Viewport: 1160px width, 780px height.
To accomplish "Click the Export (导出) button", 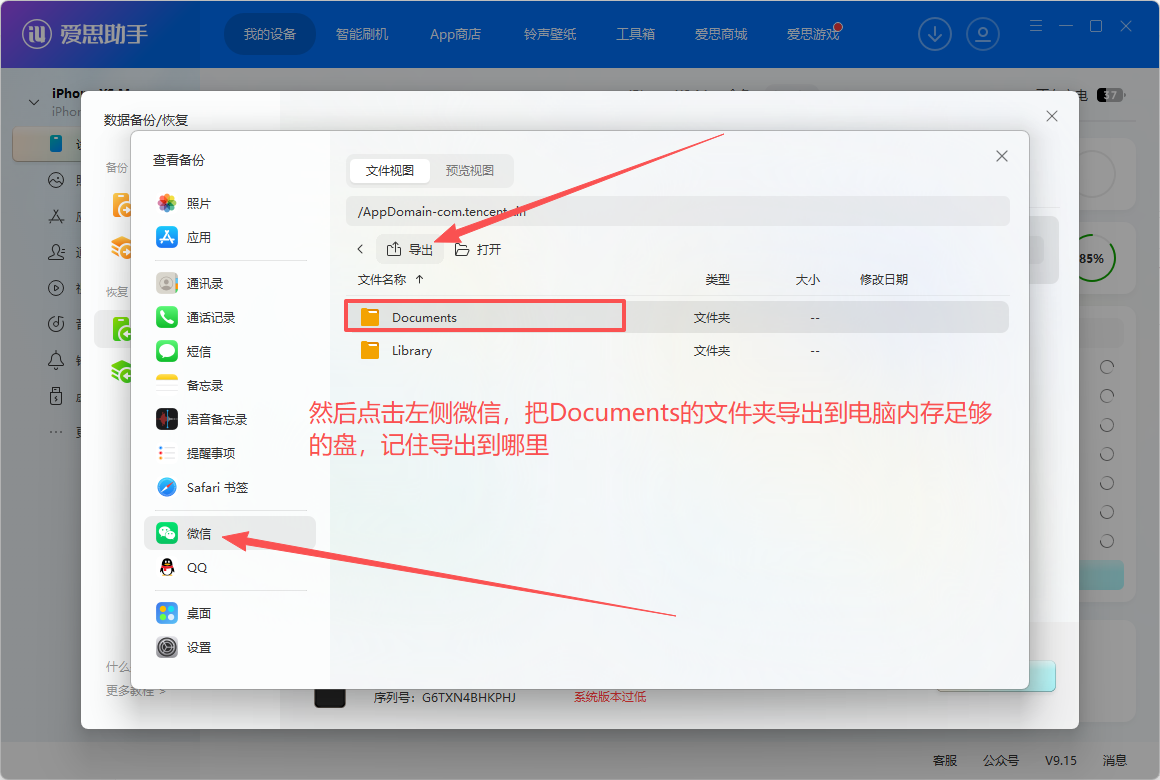I will [410, 249].
